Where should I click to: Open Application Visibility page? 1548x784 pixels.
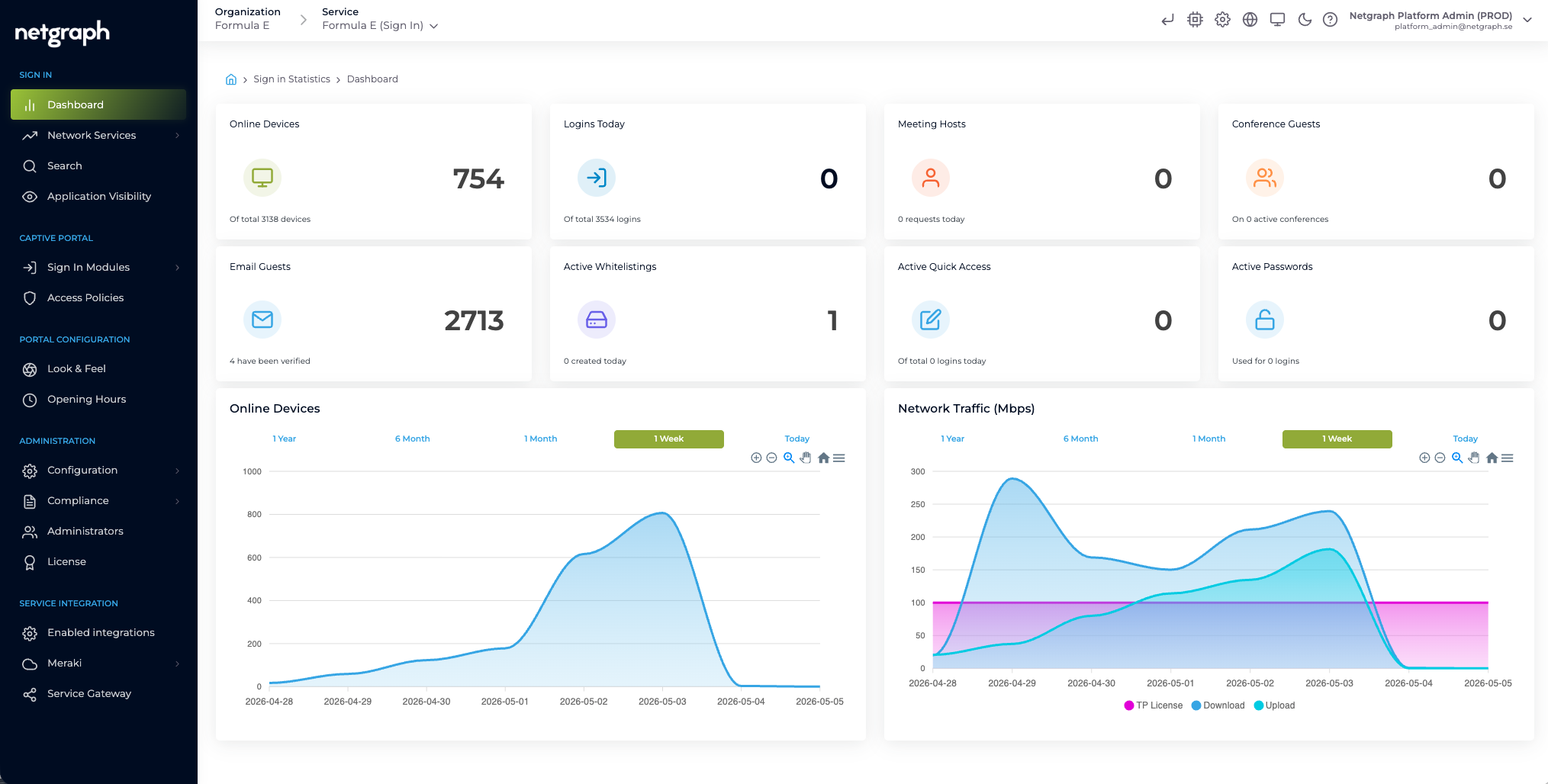point(98,196)
